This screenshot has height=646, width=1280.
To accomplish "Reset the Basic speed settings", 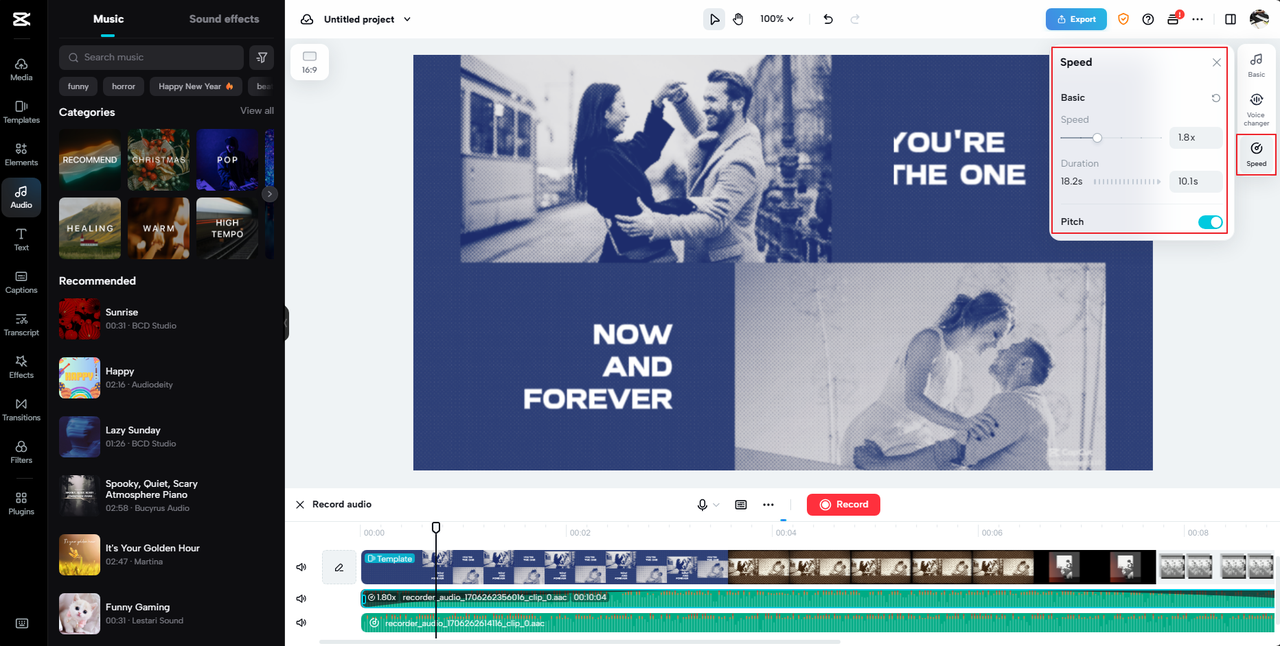I will (x=1216, y=98).
